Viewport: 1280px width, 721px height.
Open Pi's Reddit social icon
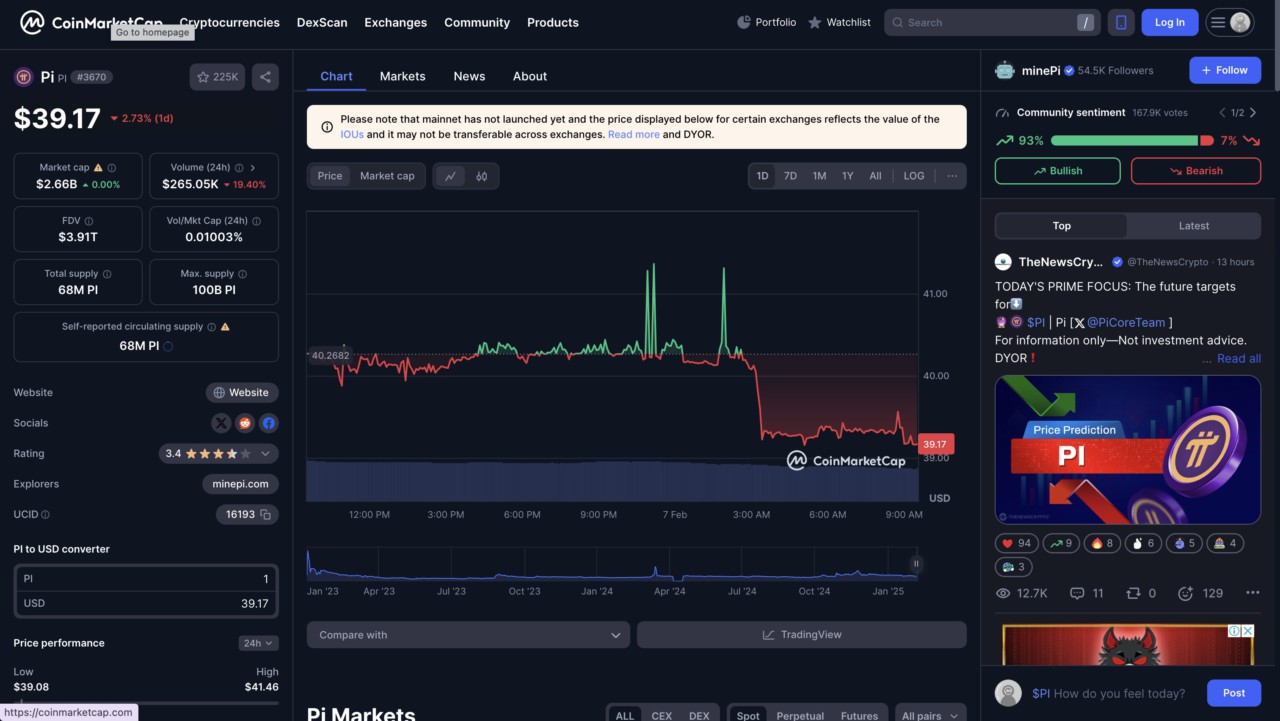[244, 423]
